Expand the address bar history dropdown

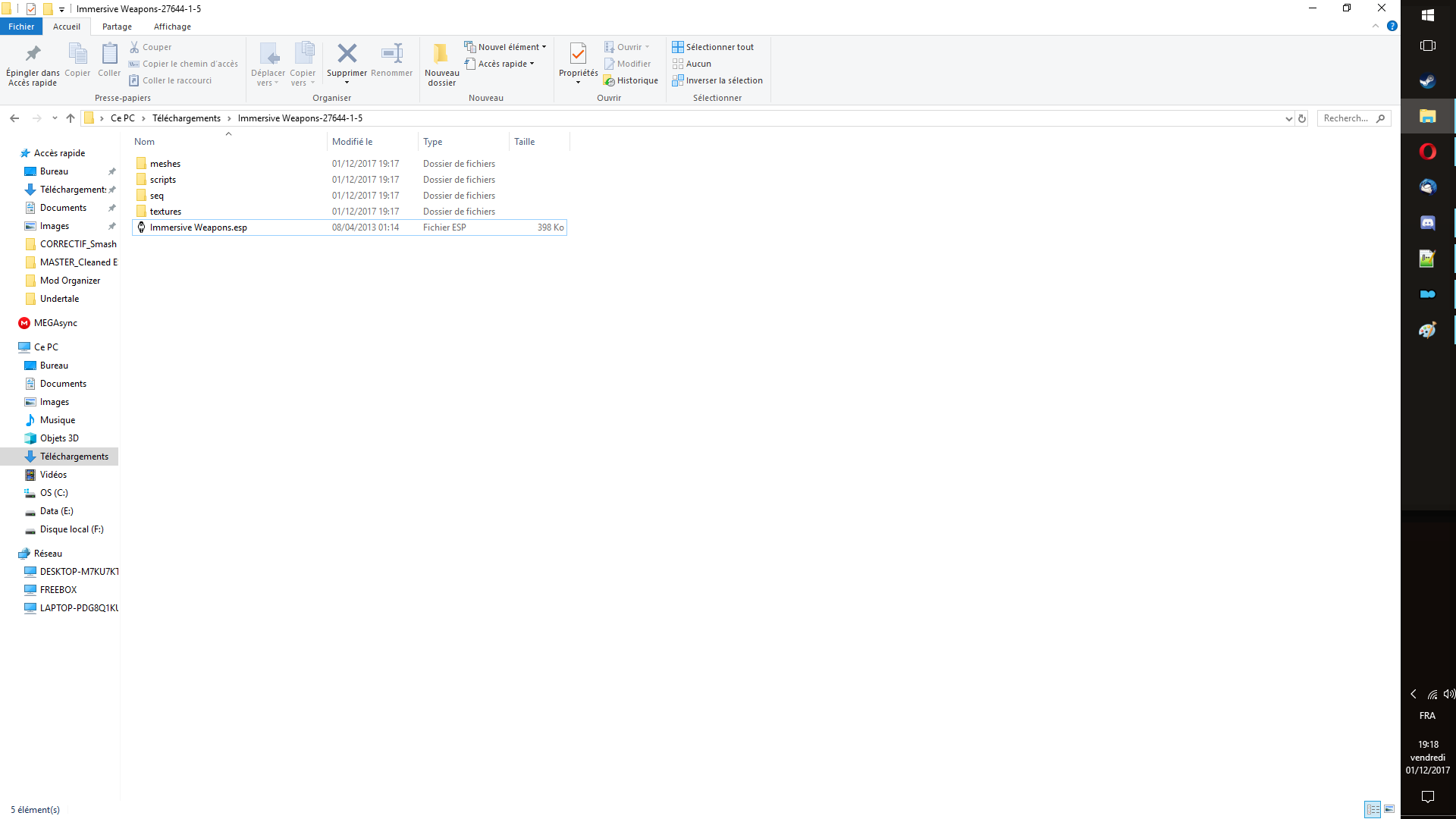point(1288,118)
